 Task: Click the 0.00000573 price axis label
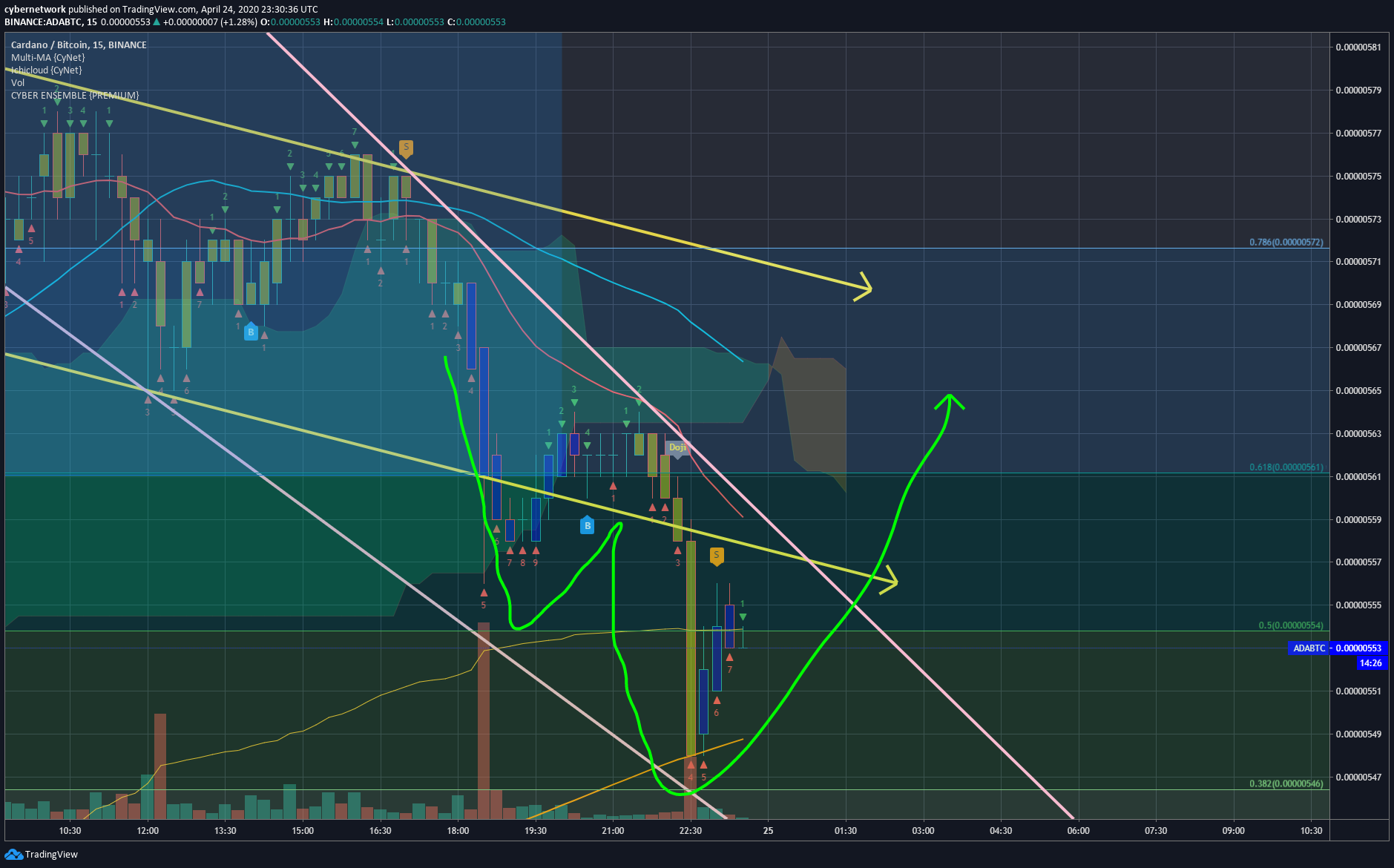coord(1358,220)
